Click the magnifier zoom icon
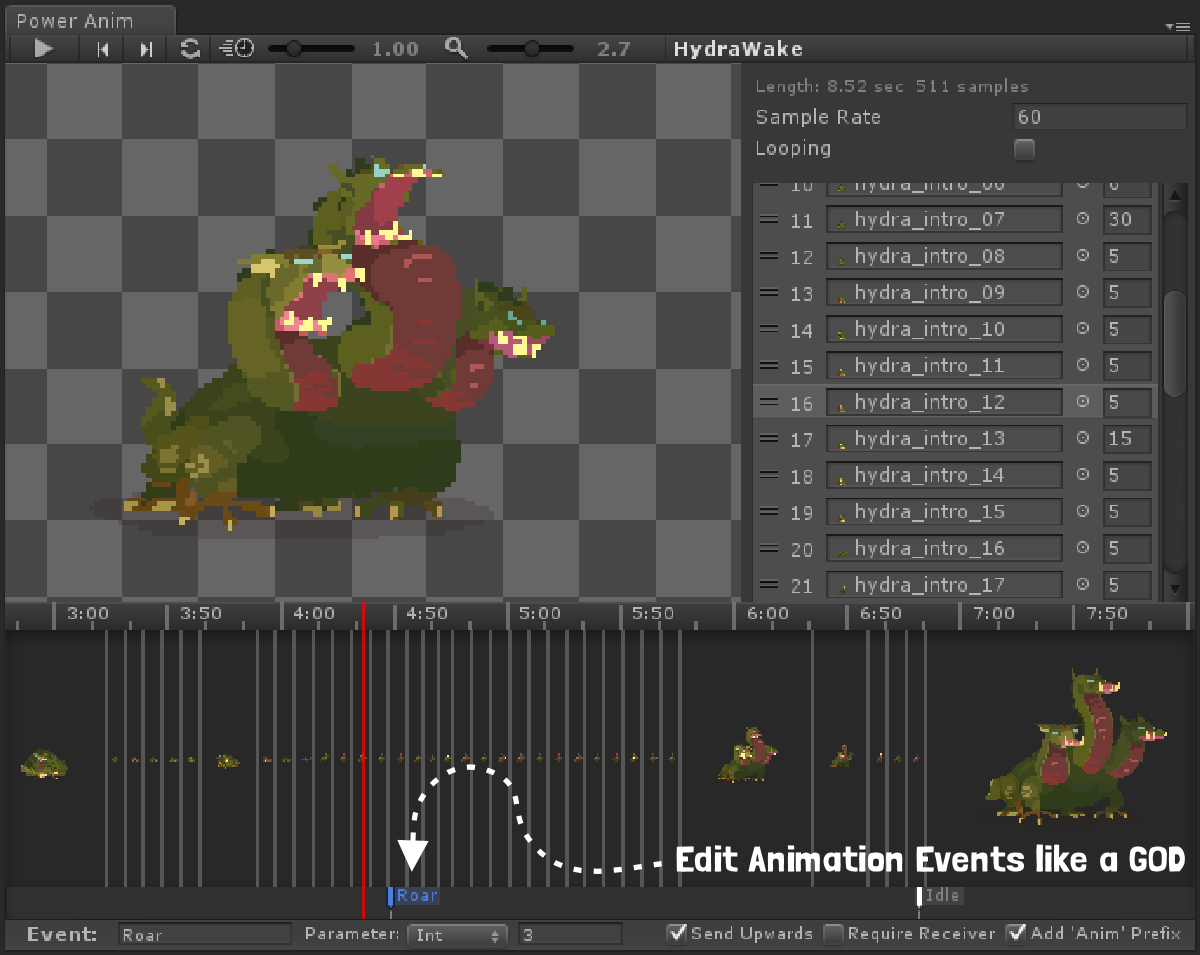 coord(457,48)
